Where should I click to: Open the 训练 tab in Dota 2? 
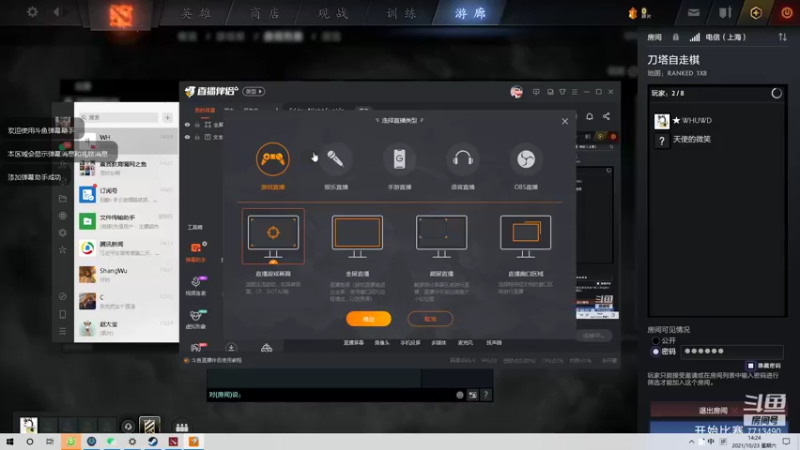coord(401,13)
